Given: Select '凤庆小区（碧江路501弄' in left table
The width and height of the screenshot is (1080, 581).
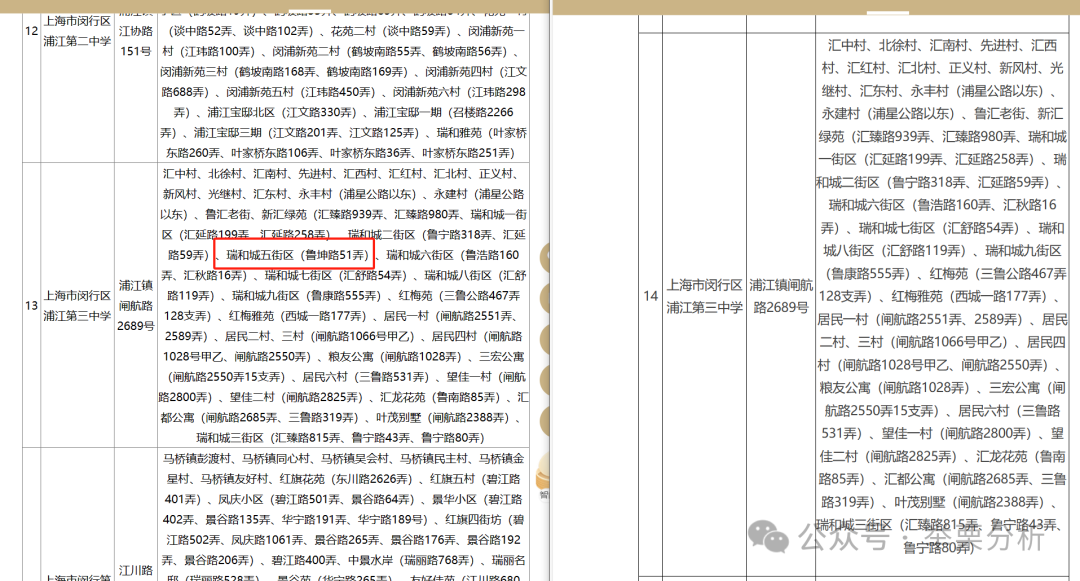Looking at the screenshot, I should coord(279,498).
